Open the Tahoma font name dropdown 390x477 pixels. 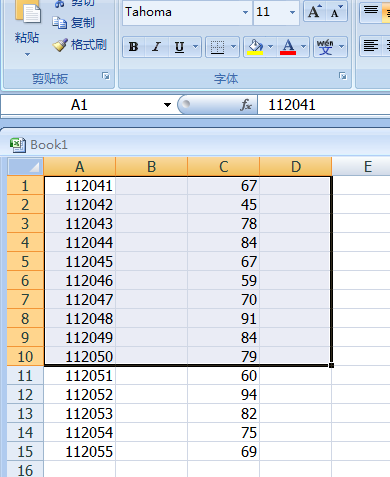(245, 12)
